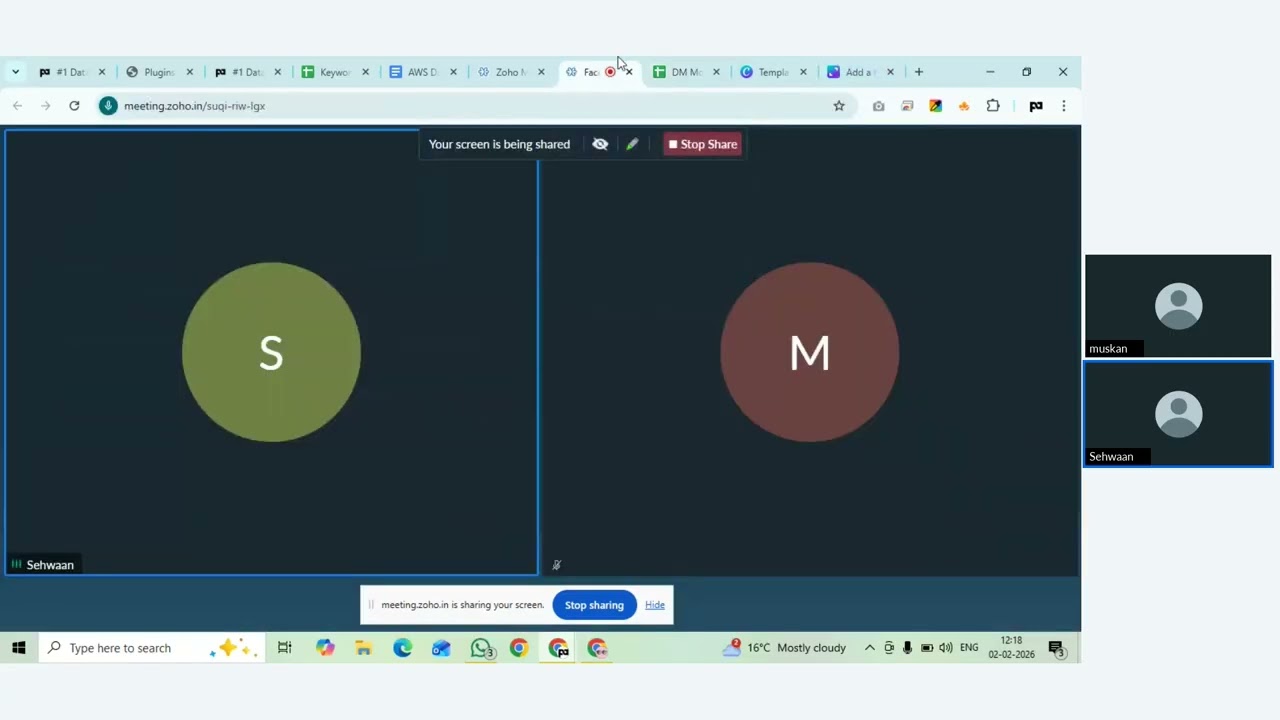Image resolution: width=1280 pixels, height=720 pixels.
Task: Select the muskan participant thumbnail
Action: (1178, 306)
